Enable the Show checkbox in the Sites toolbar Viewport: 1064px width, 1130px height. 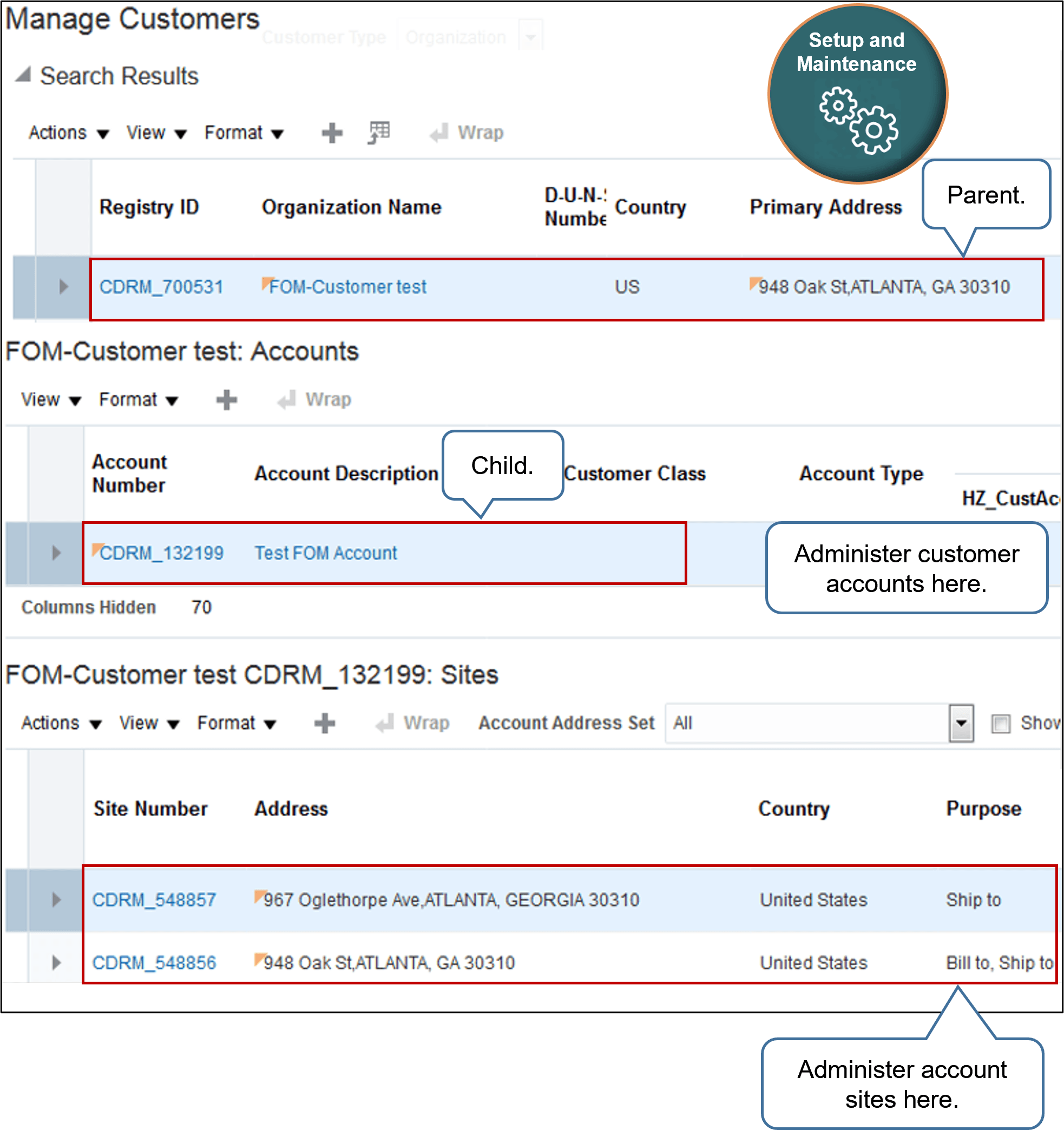[x=1000, y=723]
